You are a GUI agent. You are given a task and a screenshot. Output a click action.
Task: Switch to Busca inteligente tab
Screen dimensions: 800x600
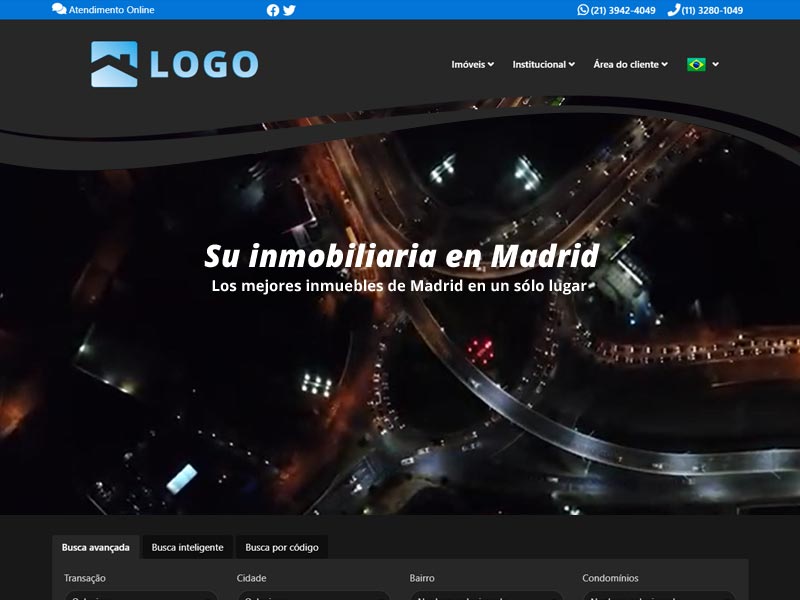click(x=187, y=547)
